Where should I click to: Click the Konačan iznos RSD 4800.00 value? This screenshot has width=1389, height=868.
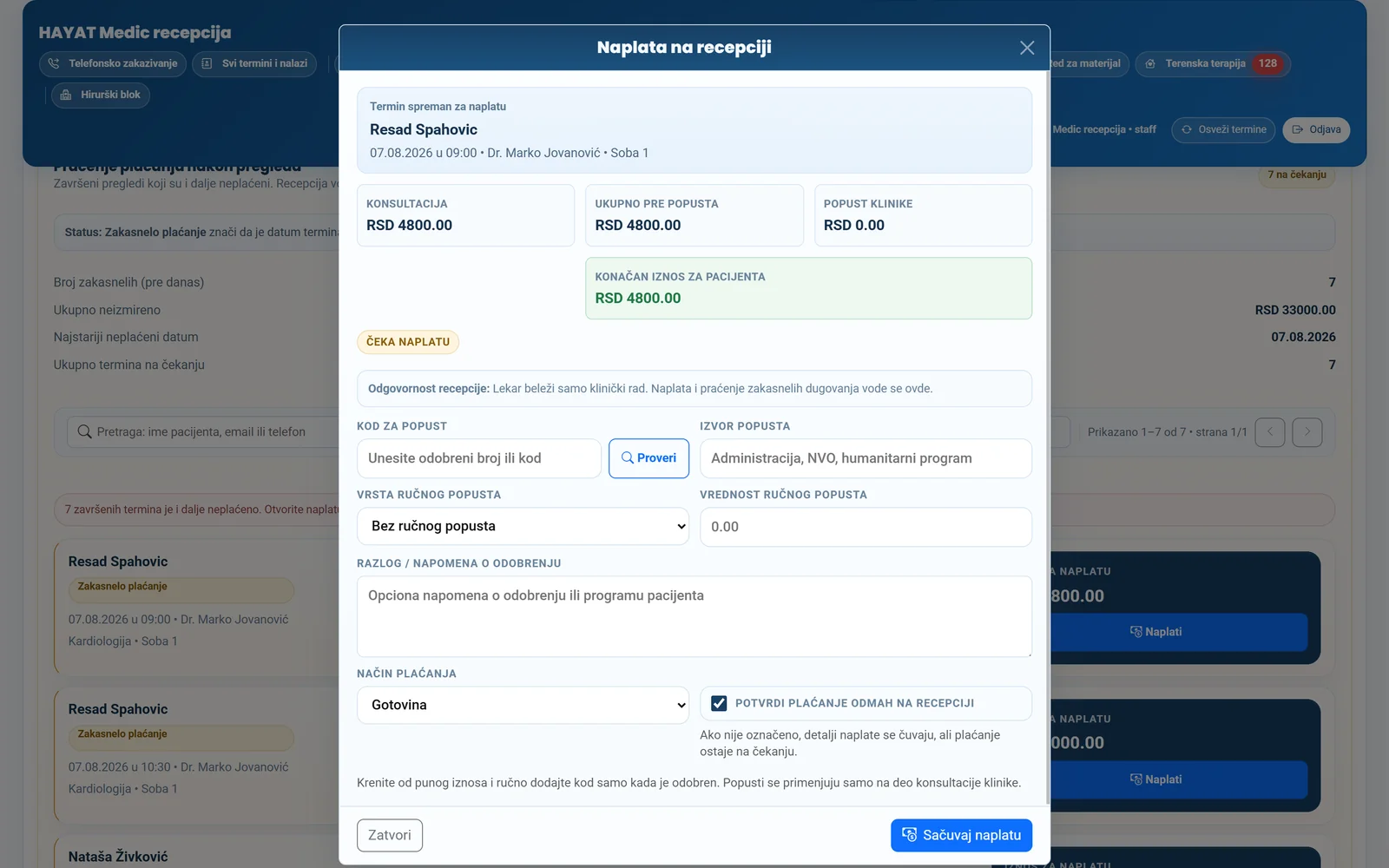pos(638,298)
